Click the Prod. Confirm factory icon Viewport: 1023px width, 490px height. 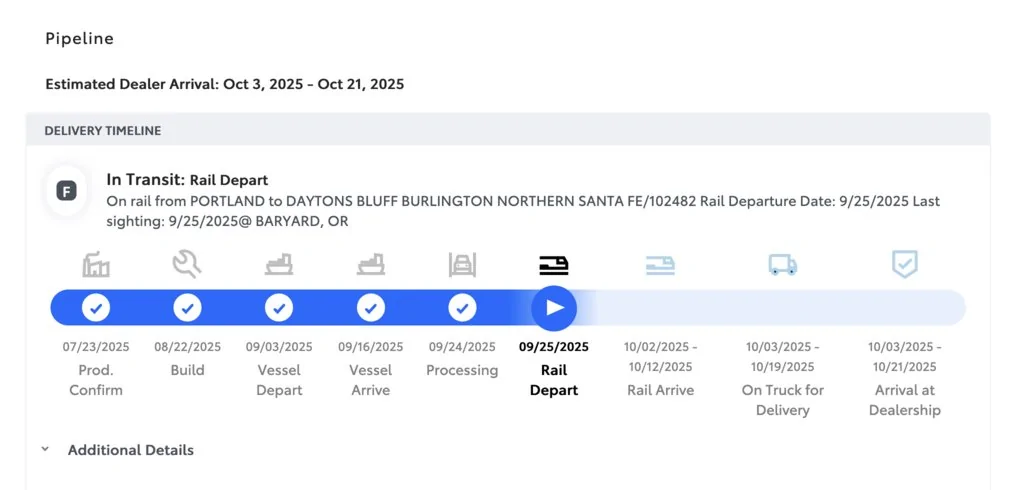[x=96, y=264]
